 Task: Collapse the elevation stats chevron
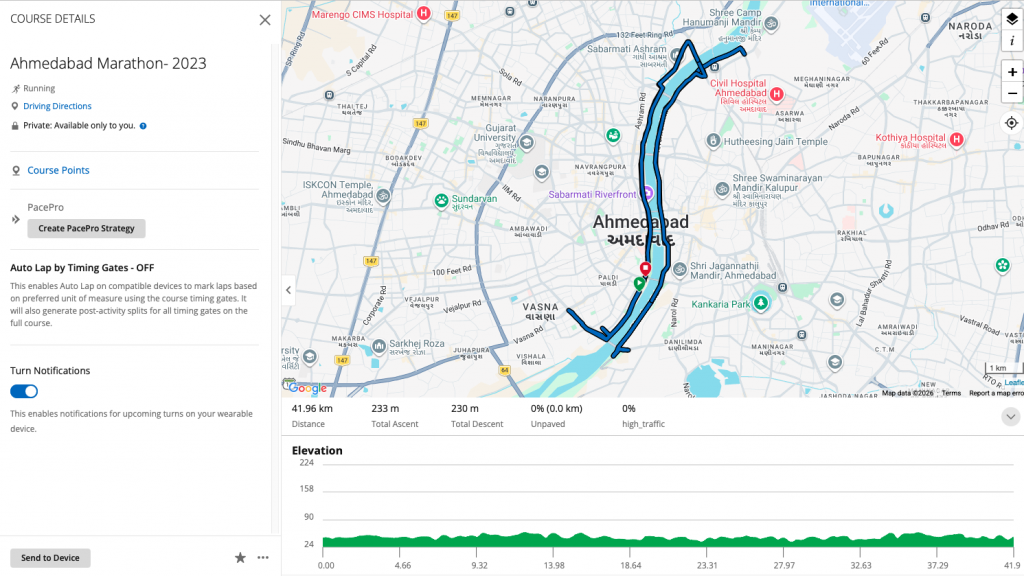1010,417
